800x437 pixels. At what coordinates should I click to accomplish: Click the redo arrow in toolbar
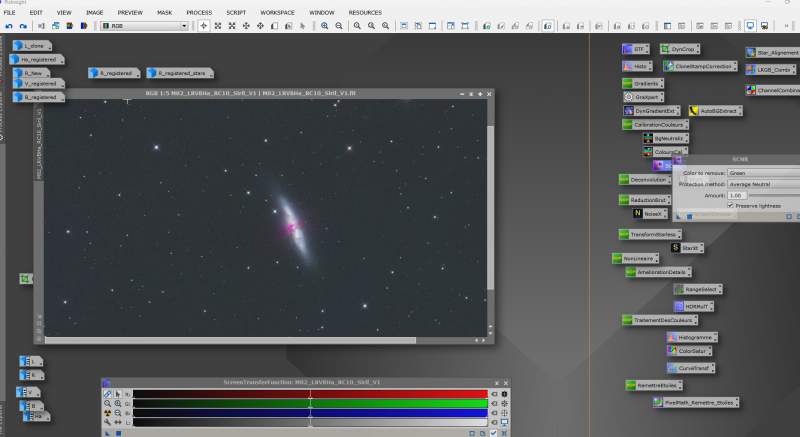23,25
